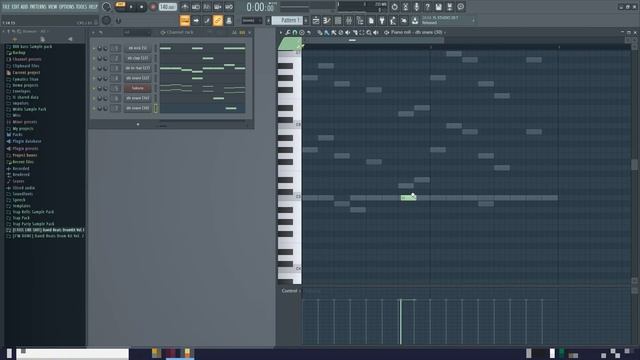Click the save icon in top toolbar
This screenshot has height=360, width=640.
pos(438,7)
